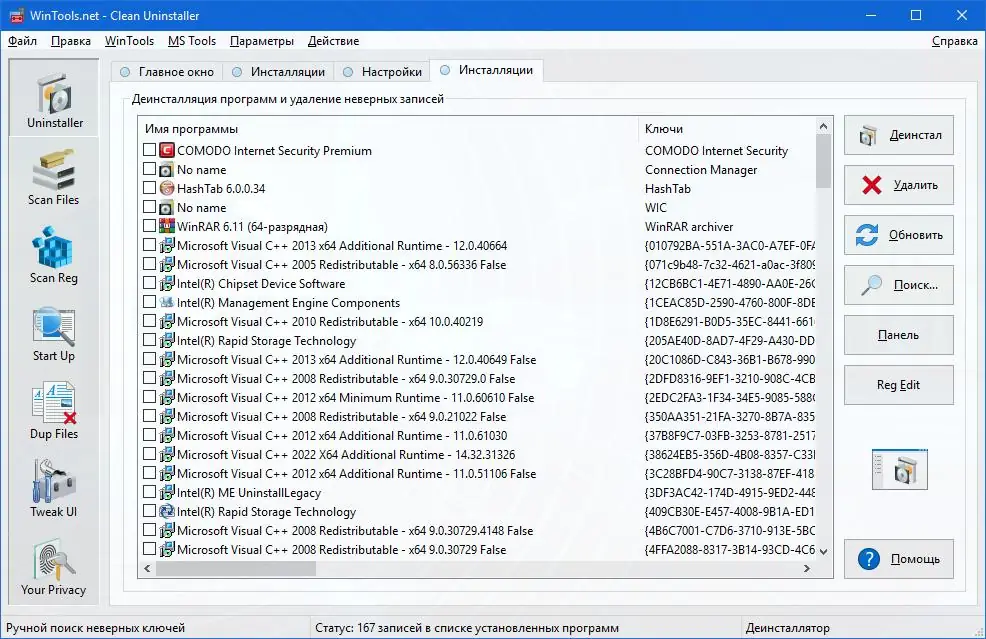
Task: Tick the WinRAR 6.11 checkbox
Action: [149, 225]
